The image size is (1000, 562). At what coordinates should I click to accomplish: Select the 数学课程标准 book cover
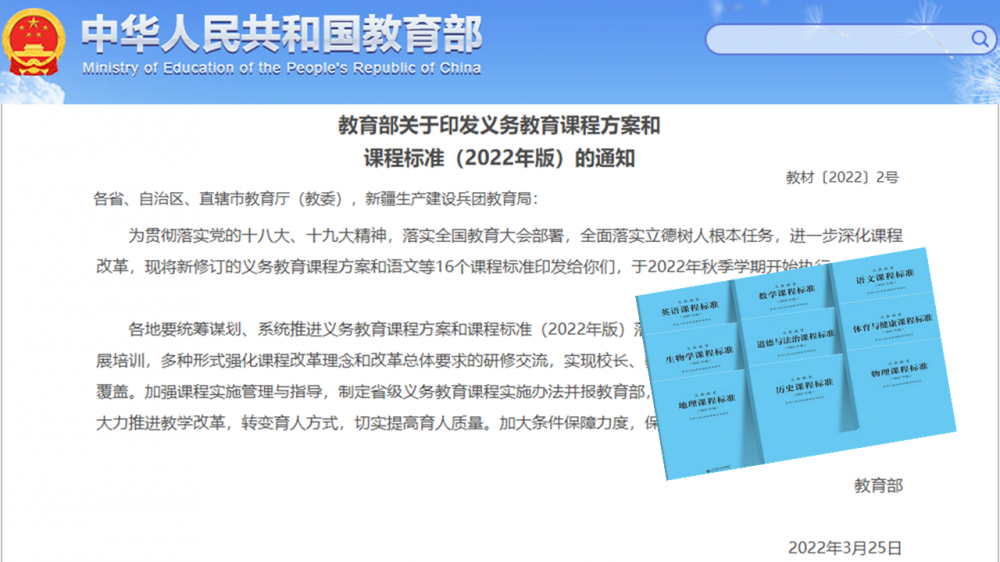tap(787, 294)
